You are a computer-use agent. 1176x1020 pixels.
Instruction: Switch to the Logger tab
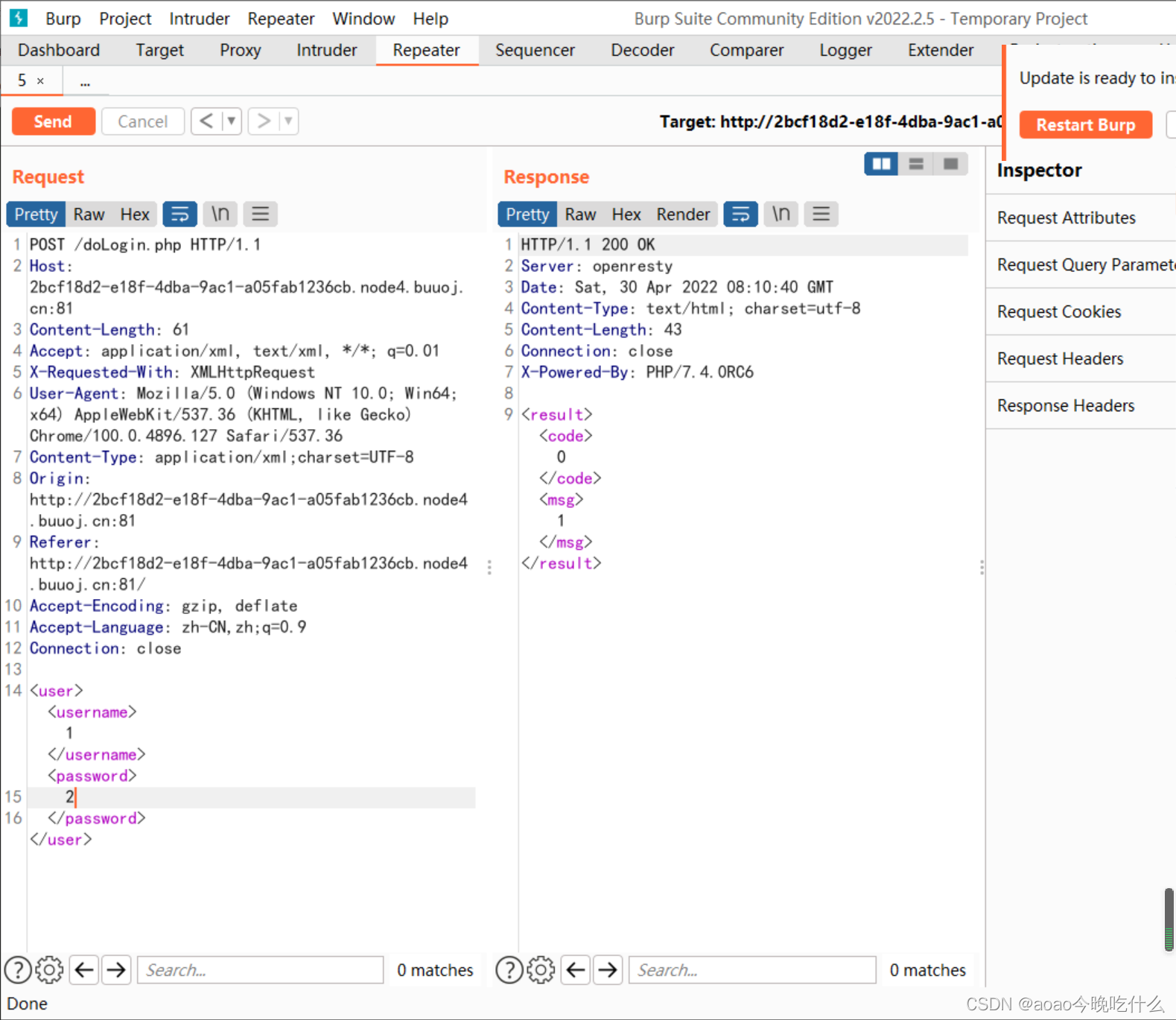click(x=845, y=50)
